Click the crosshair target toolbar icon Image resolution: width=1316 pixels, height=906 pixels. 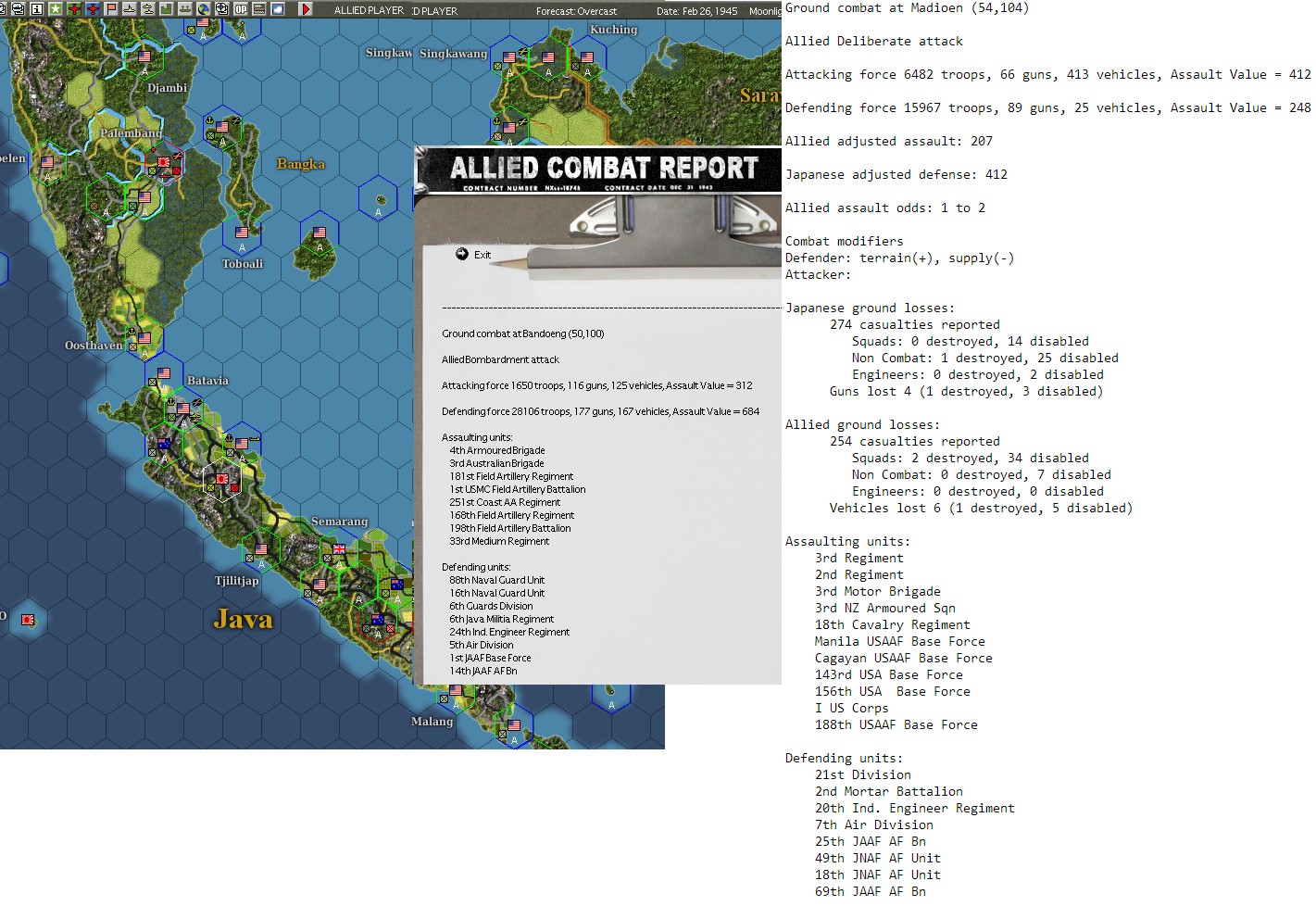pos(222,9)
